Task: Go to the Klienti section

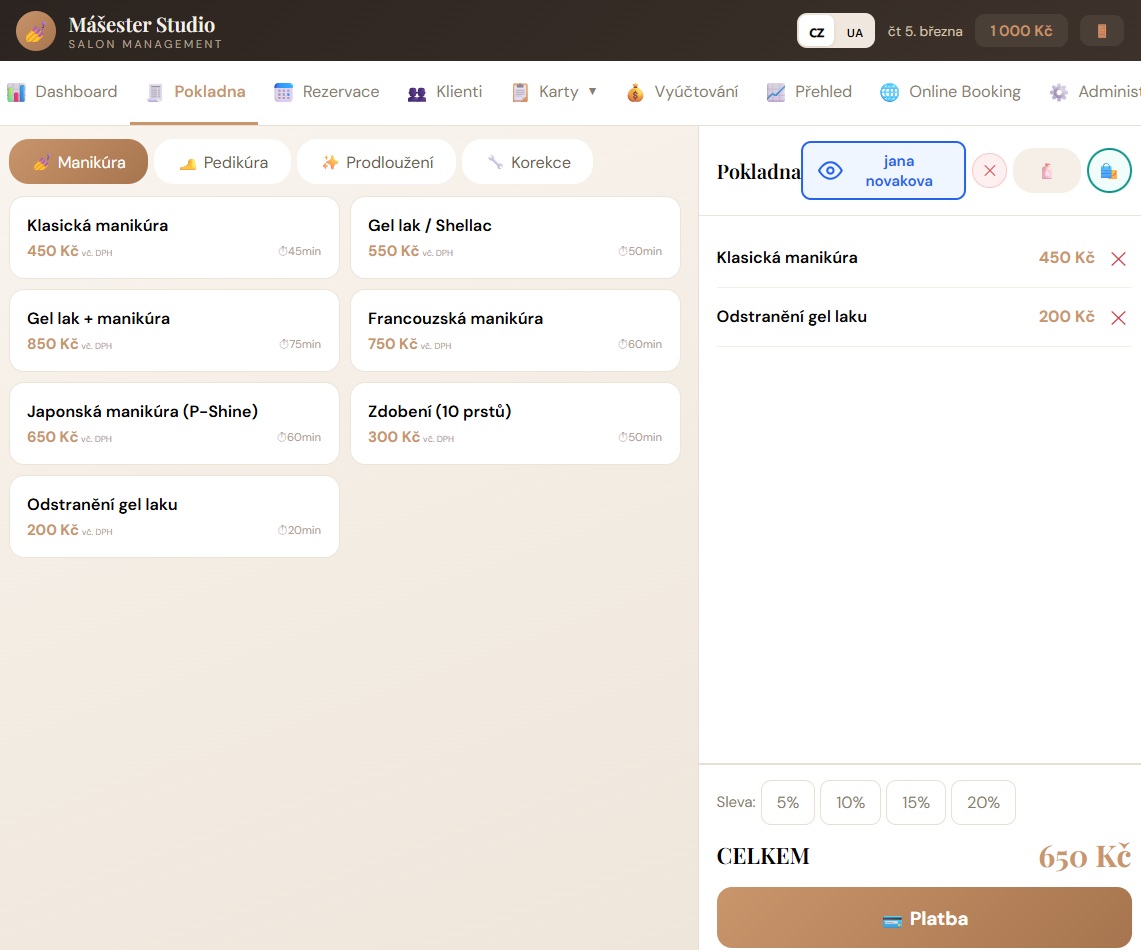Action: (x=445, y=92)
